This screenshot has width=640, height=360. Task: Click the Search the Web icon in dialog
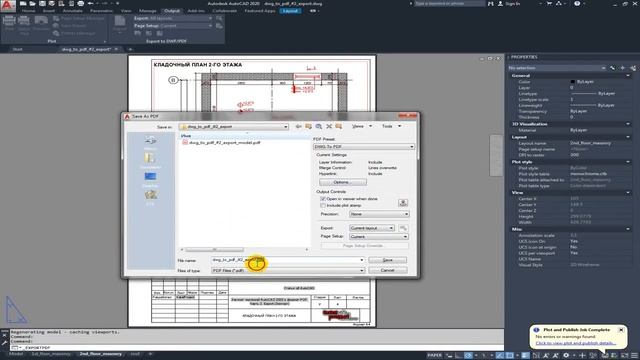[319, 127]
